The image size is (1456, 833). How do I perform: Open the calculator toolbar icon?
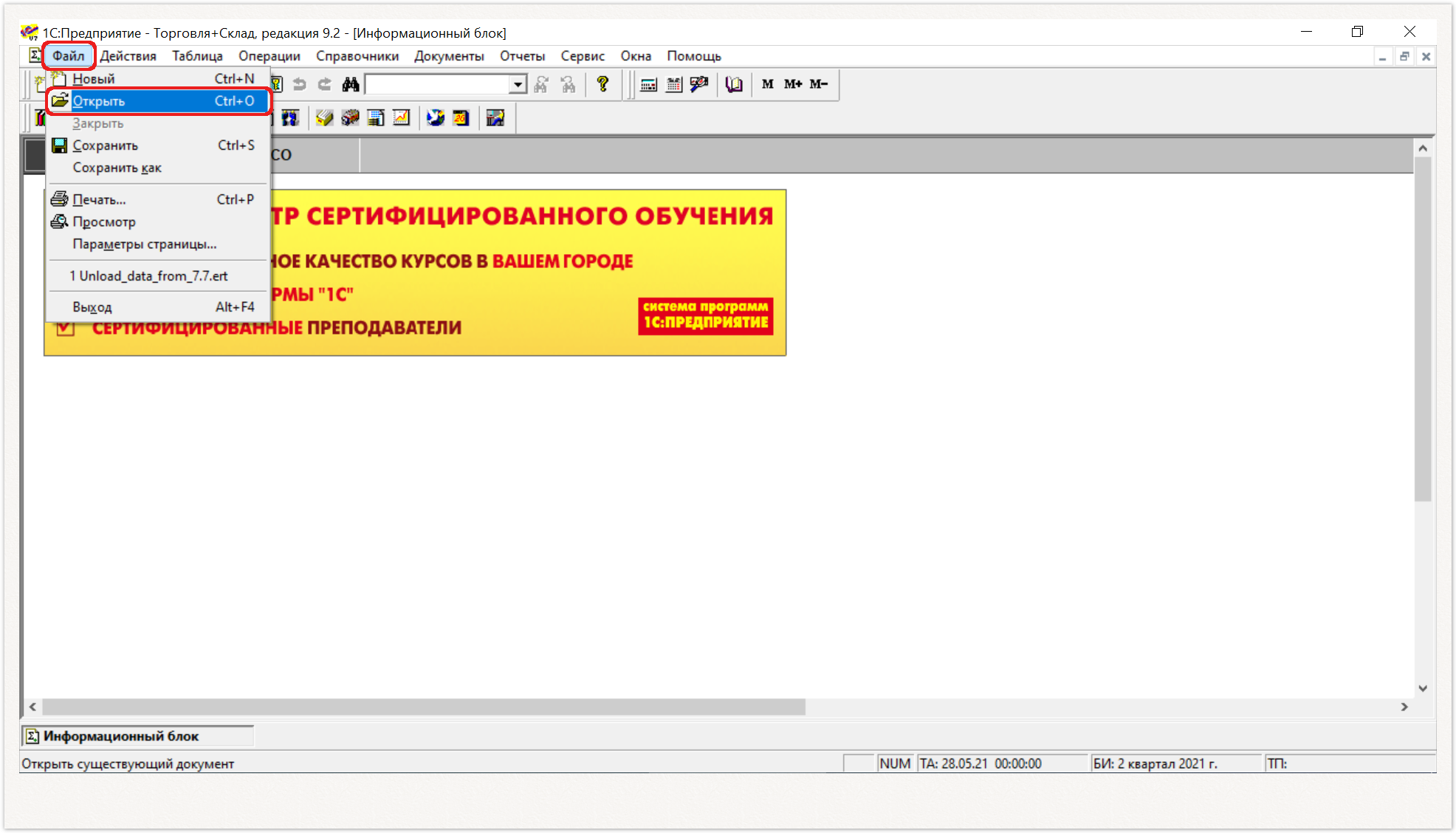coord(648,84)
